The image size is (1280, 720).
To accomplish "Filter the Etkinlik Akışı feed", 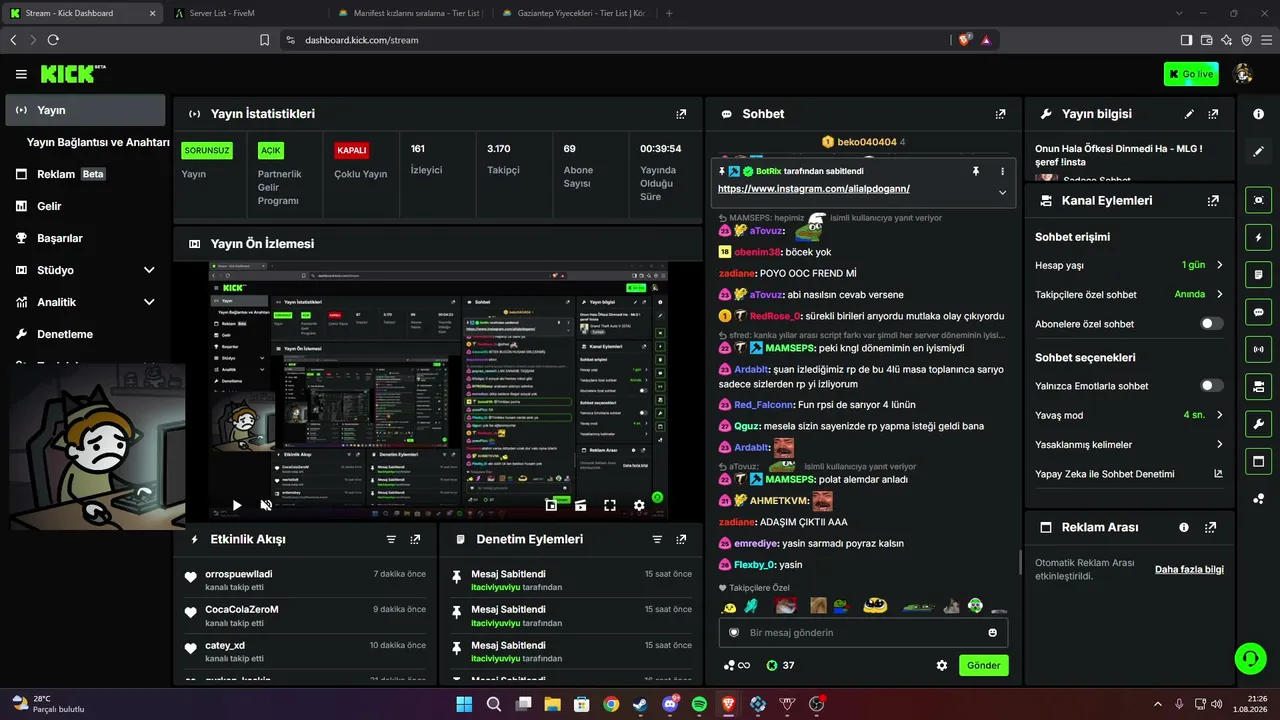I will [391, 539].
